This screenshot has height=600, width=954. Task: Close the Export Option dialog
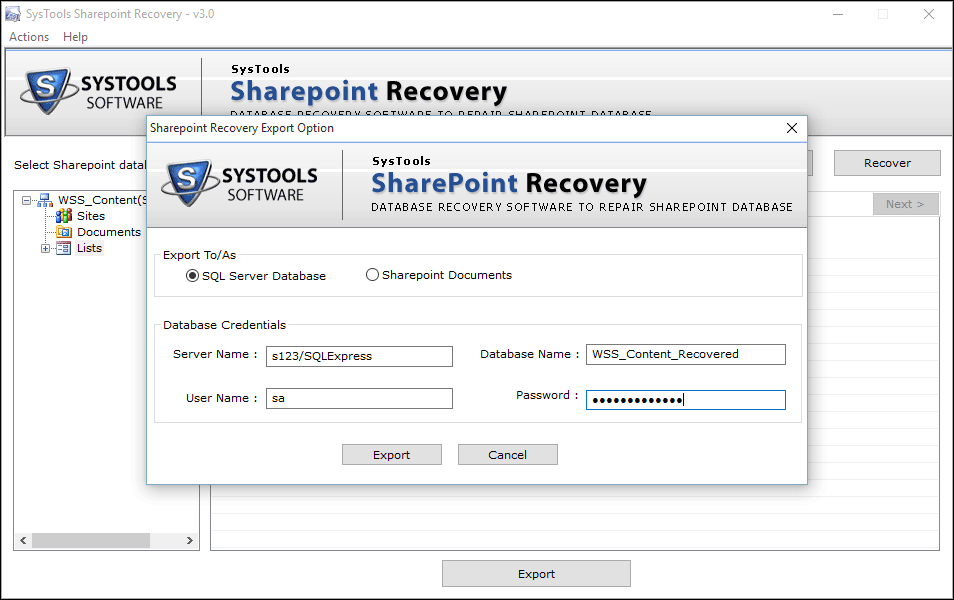click(x=792, y=128)
